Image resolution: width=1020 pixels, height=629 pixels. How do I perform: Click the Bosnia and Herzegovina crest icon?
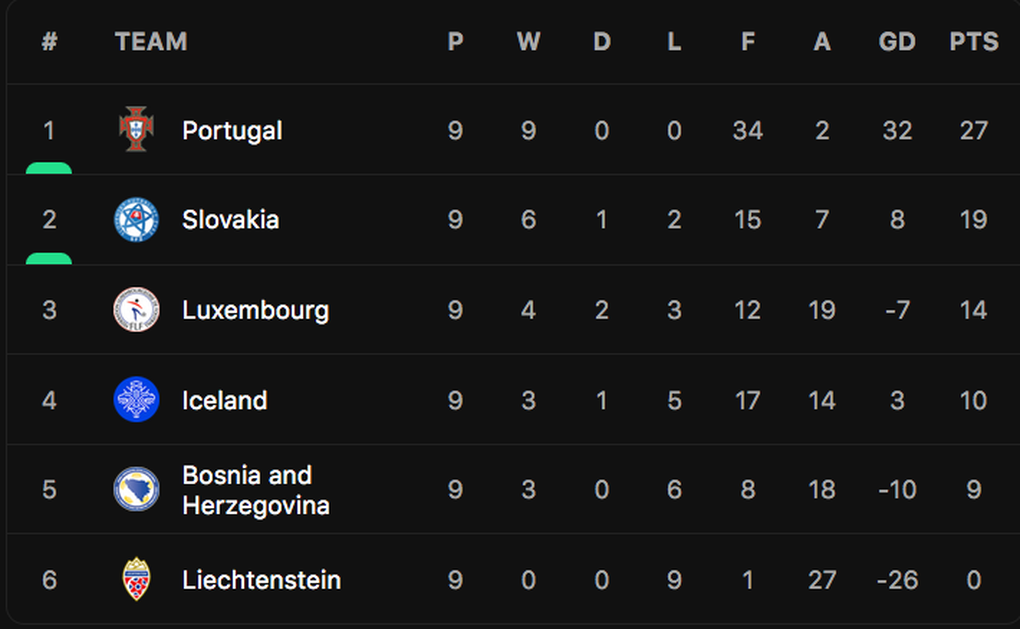137,489
